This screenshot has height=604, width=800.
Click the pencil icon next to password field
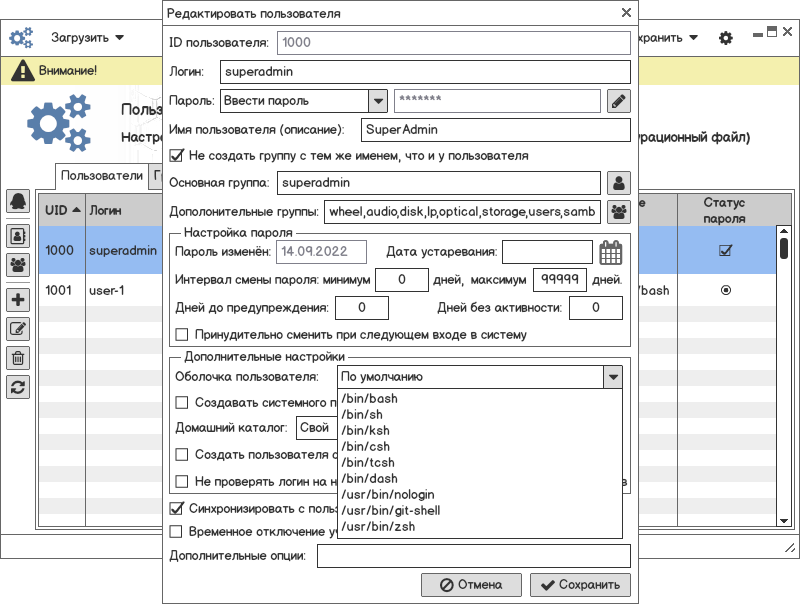pos(618,101)
